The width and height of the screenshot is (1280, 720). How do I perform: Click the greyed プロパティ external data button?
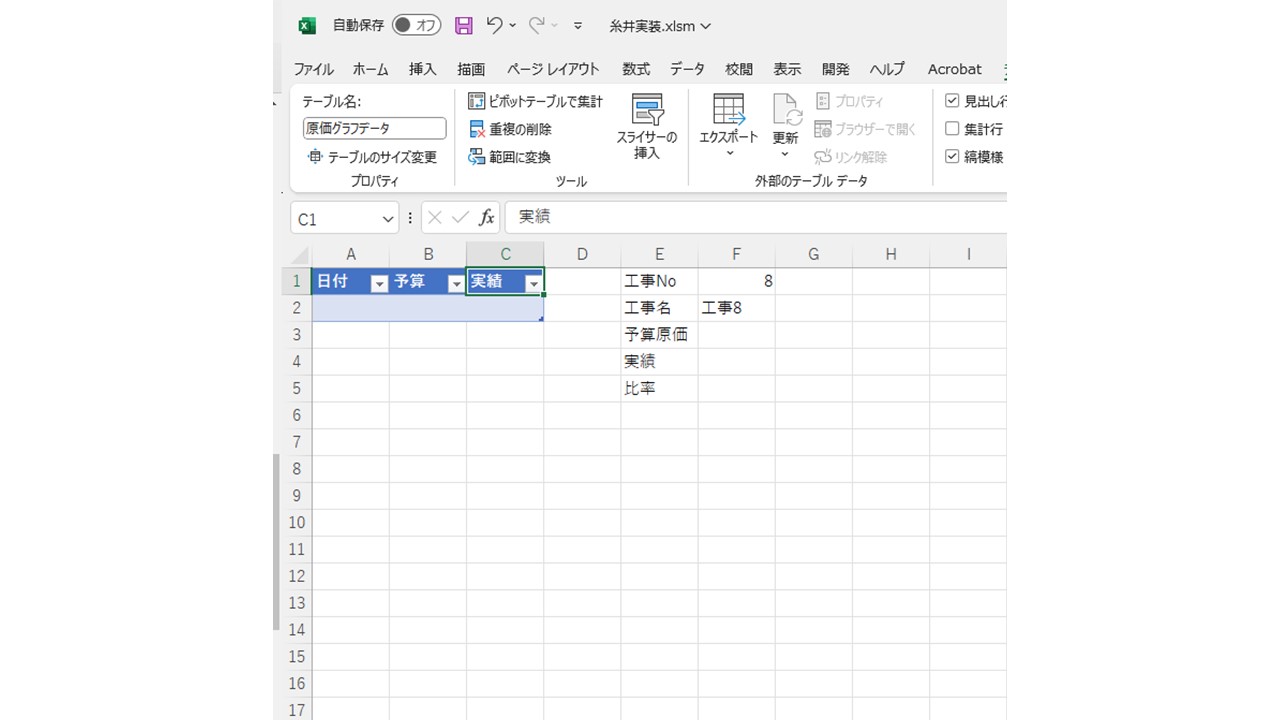point(850,101)
